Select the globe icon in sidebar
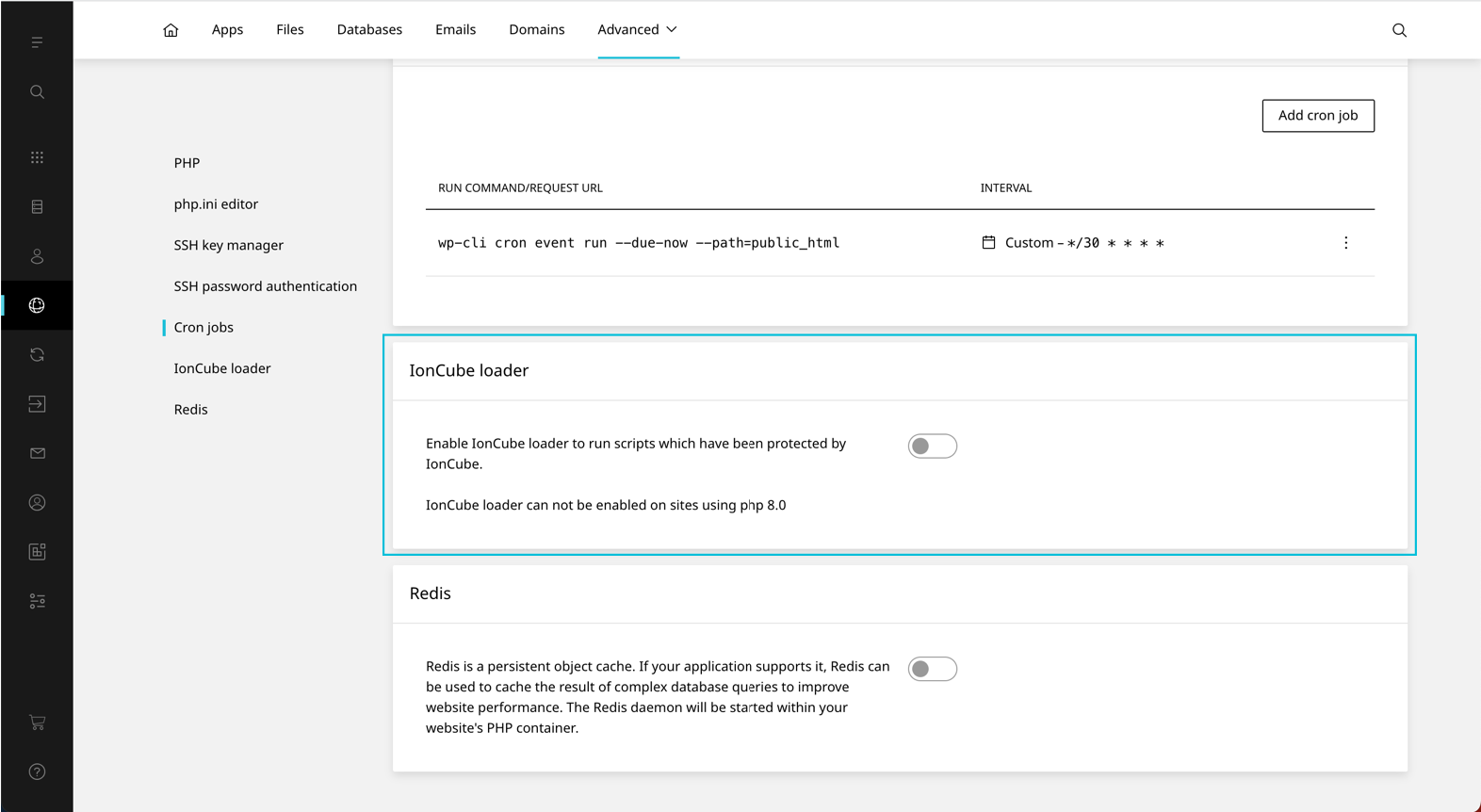Image resolution: width=1481 pixels, height=812 pixels. (37, 305)
